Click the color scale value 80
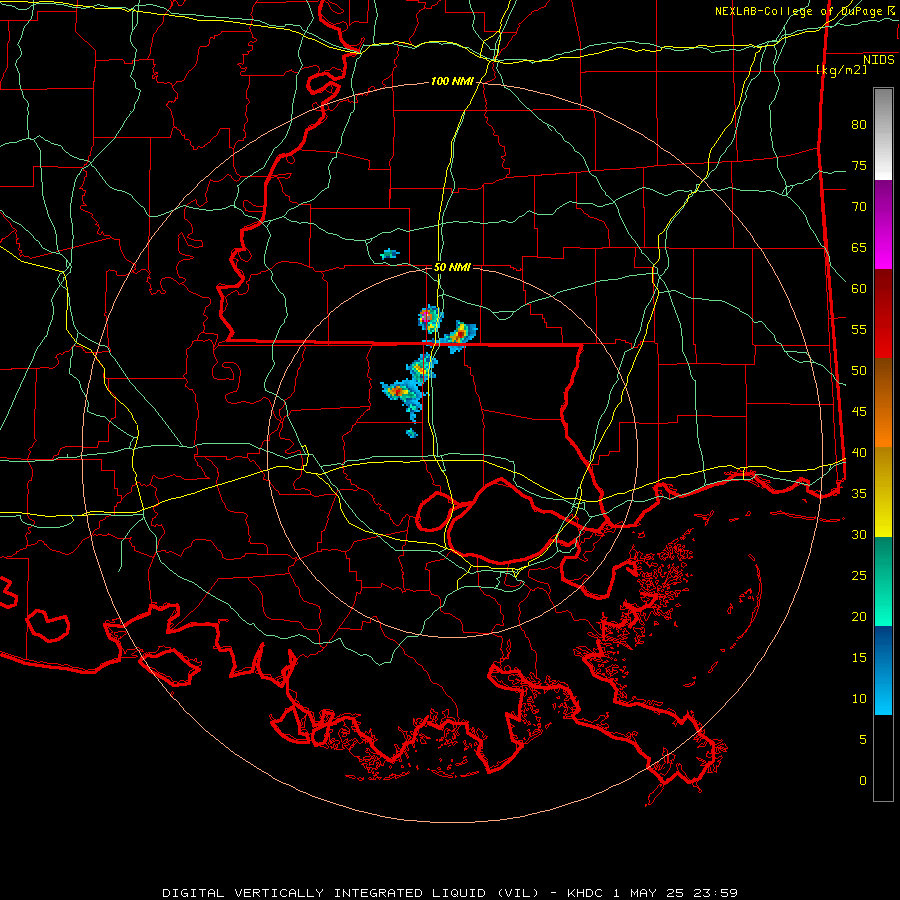 click(x=859, y=125)
